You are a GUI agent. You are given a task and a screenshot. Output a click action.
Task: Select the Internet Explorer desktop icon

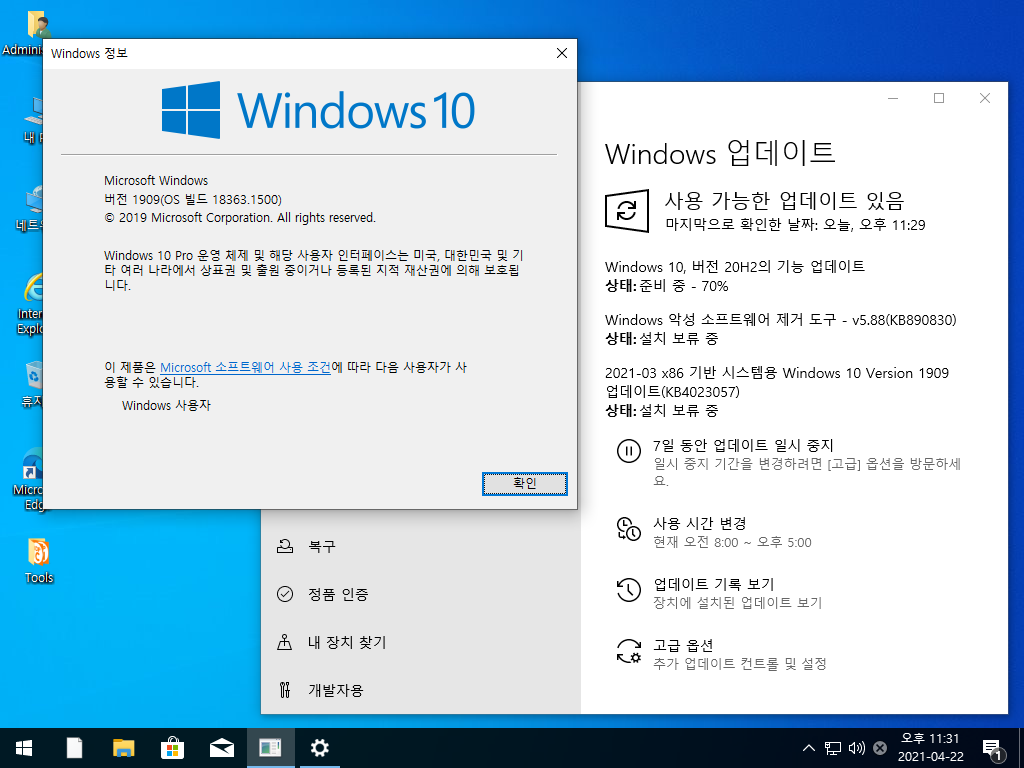coord(29,304)
